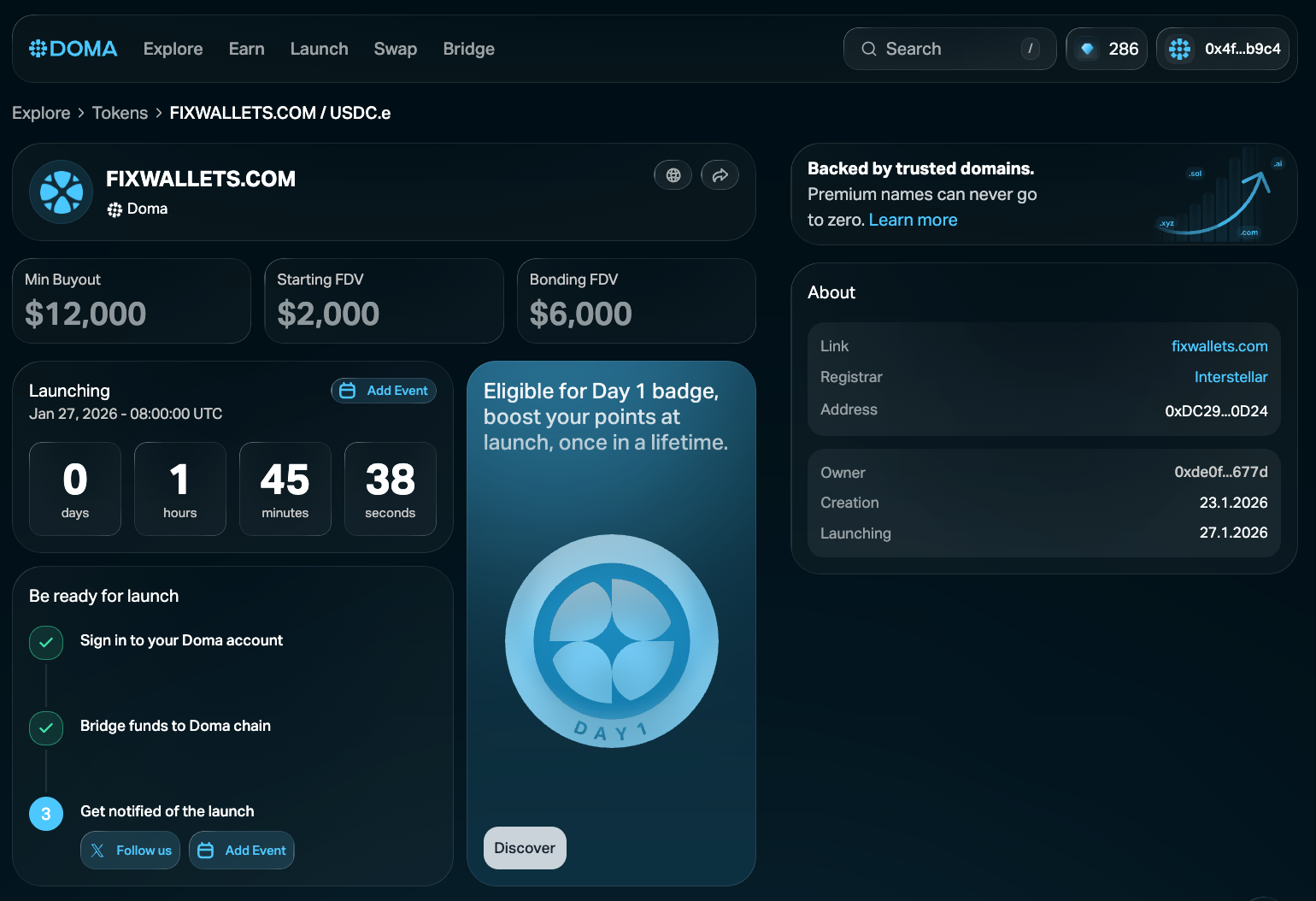The image size is (1316, 901).
Task: Open the Bridge navigation item
Action: (469, 49)
